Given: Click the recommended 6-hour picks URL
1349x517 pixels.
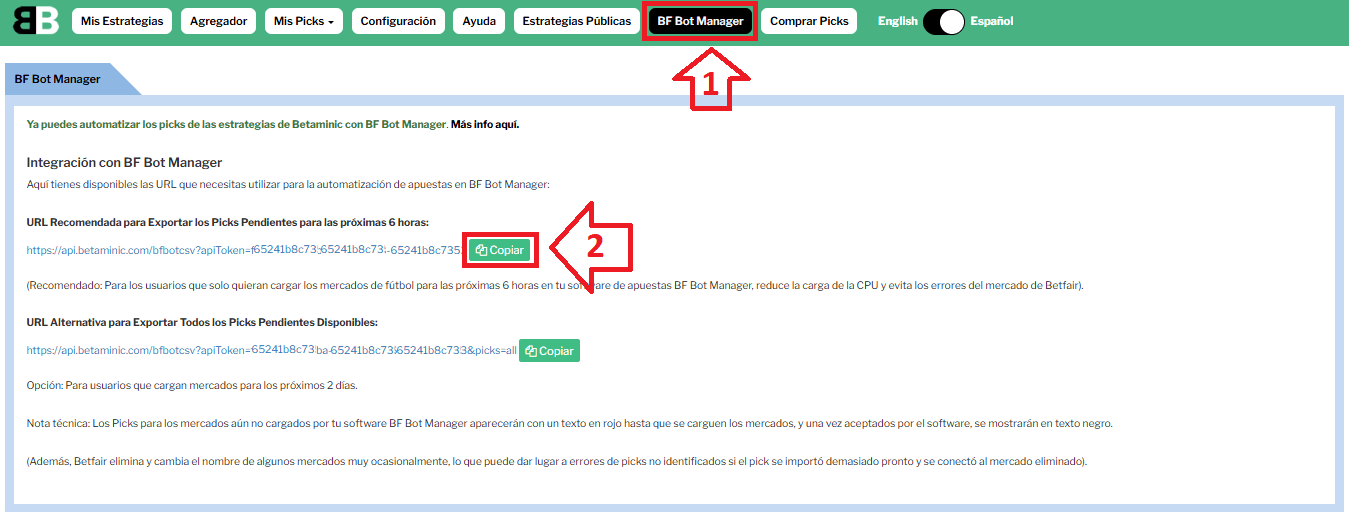Looking at the screenshot, I should click(x=244, y=250).
